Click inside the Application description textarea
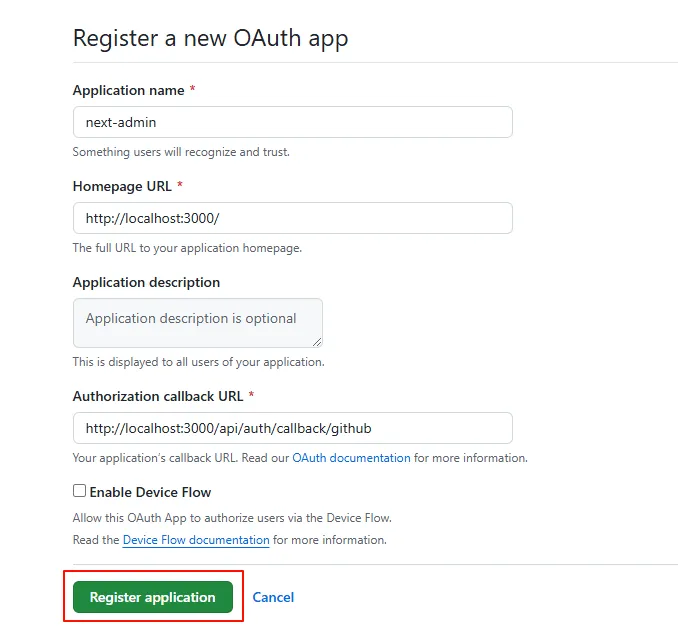The image size is (678, 644). 198,323
